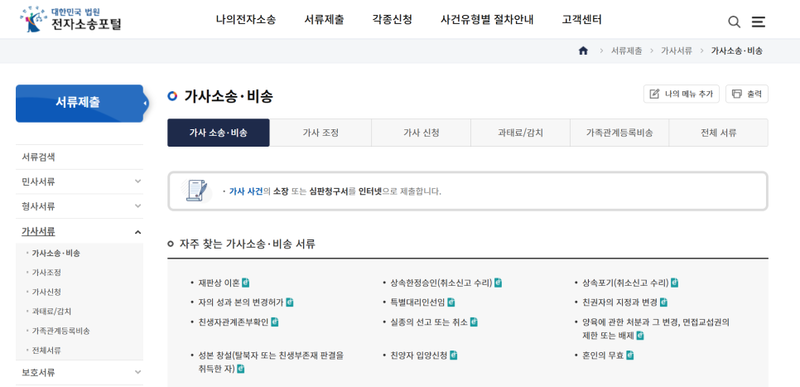The image size is (800, 387).
Task: Open the 실종의 선고 또는 취소 link
Action: [429, 322]
